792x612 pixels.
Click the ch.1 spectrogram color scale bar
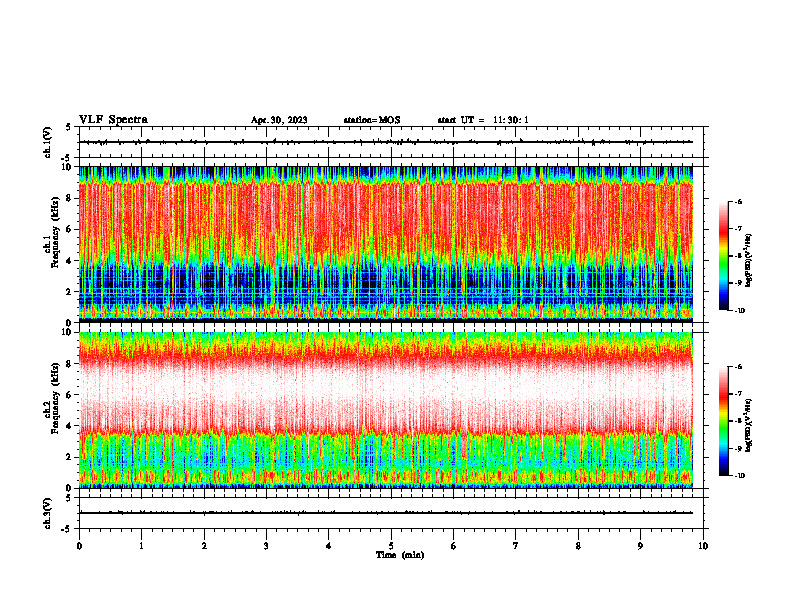click(x=724, y=256)
